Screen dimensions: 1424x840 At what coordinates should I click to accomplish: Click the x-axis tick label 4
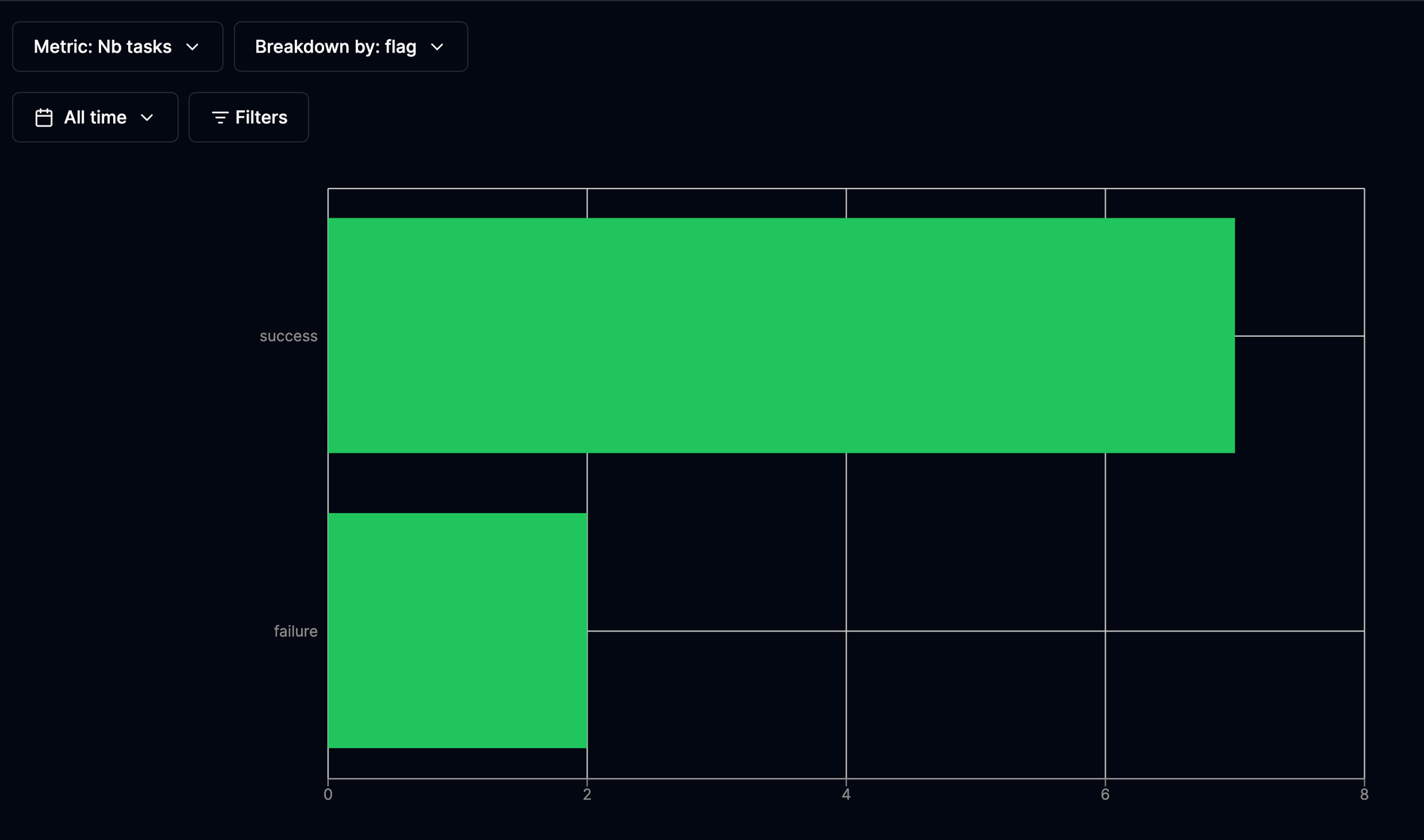pos(846,794)
